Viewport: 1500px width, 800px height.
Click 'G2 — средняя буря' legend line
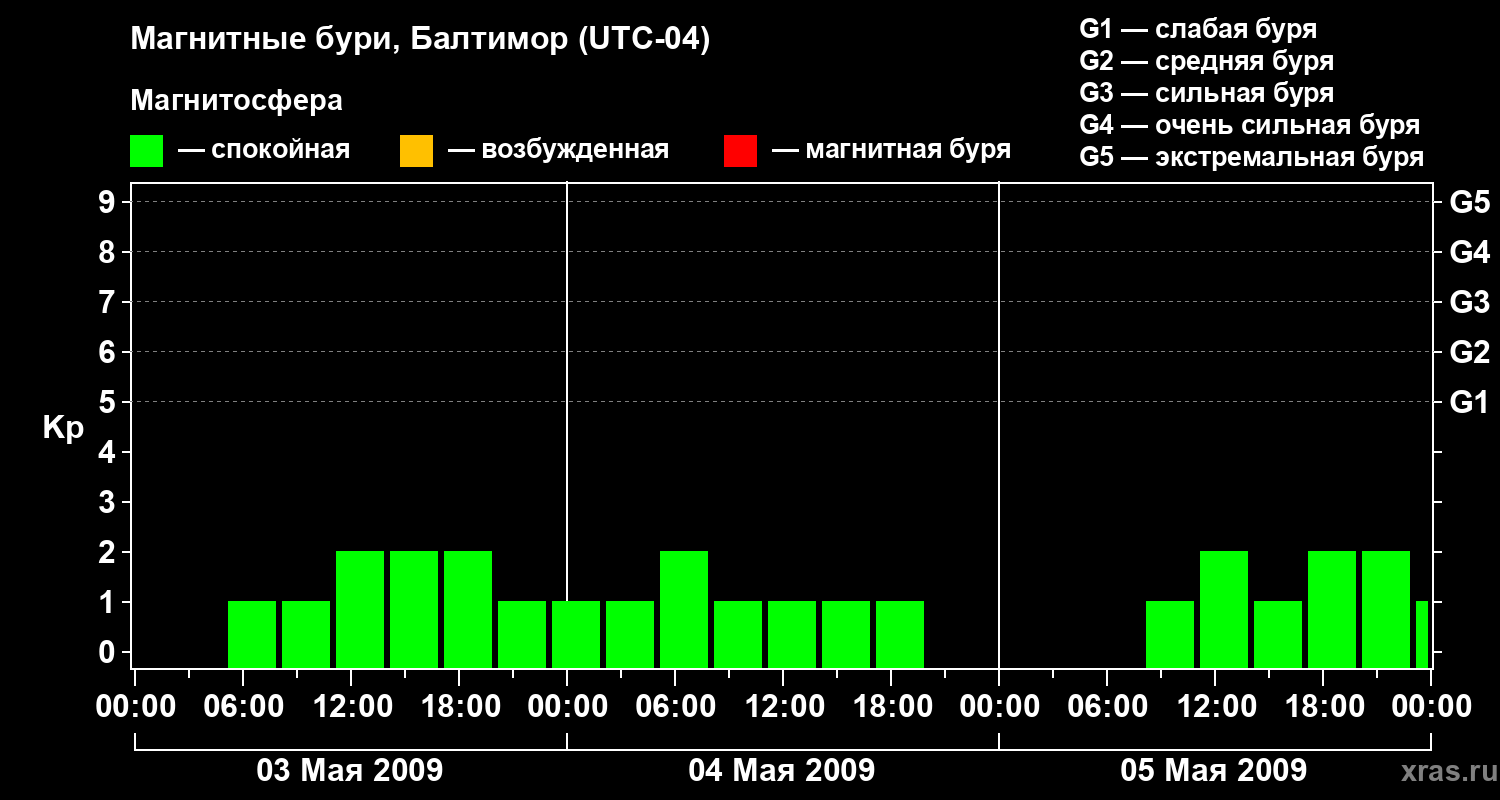click(1207, 61)
